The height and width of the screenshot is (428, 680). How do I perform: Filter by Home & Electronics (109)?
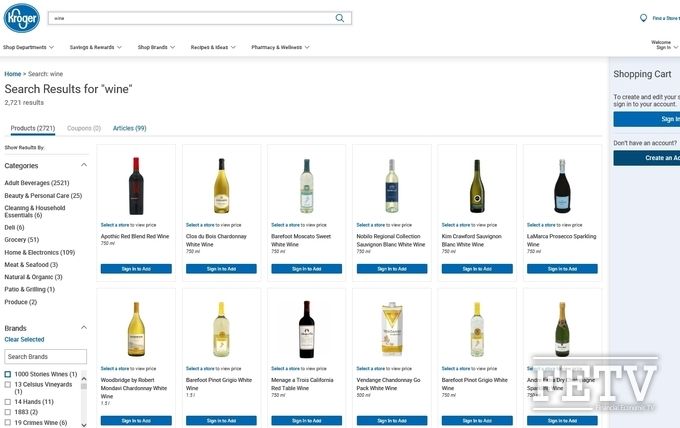tap(39, 252)
